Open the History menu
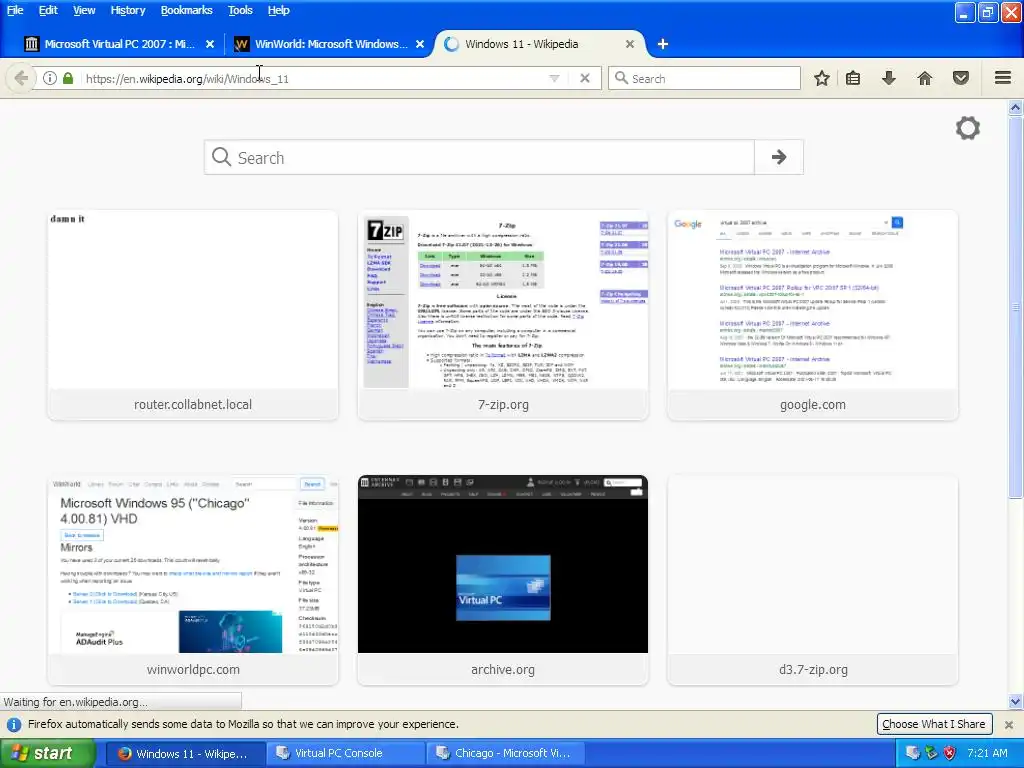 [x=127, y=10]
